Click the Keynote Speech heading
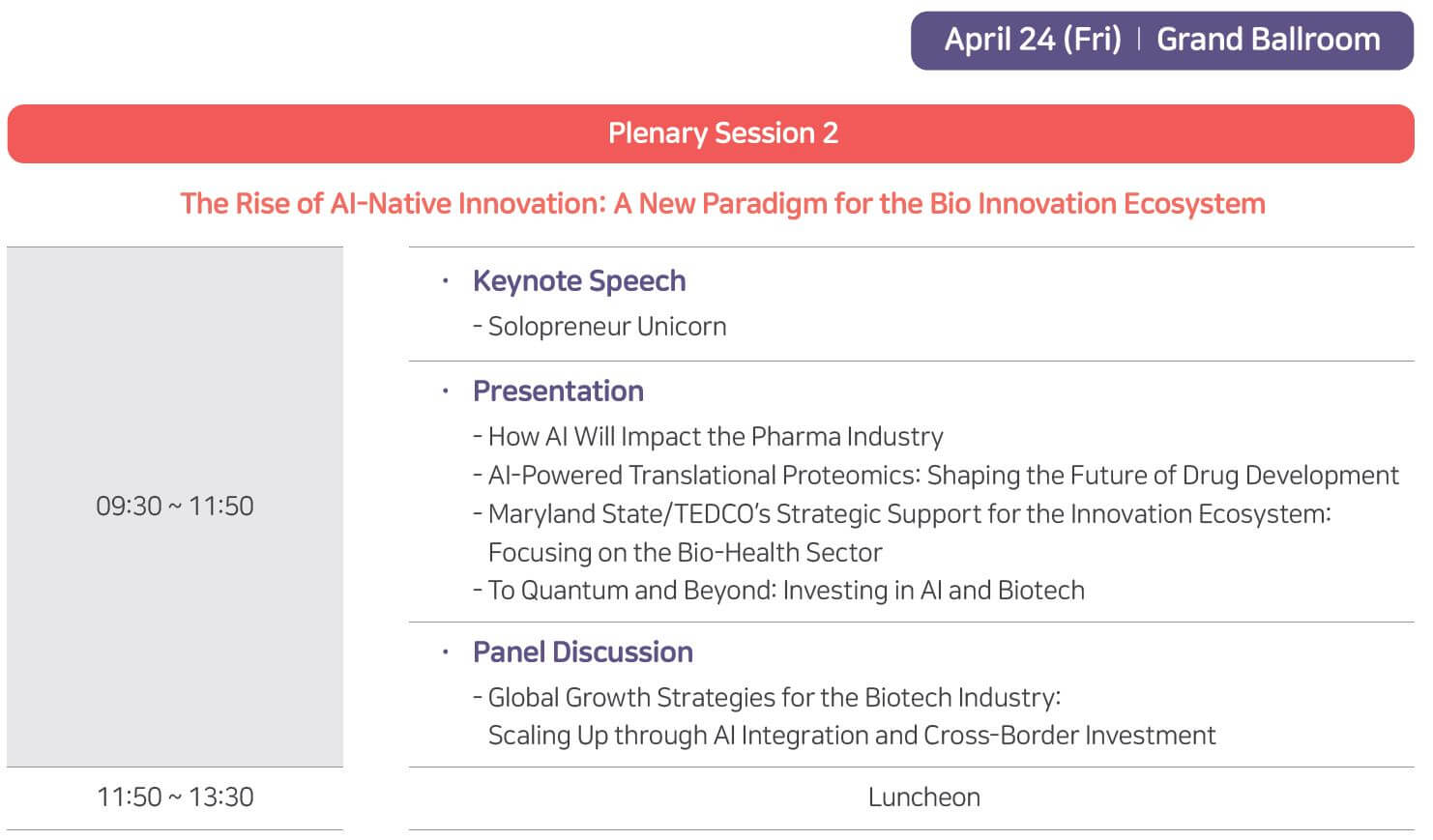The width and height of the screenshot is (1433, 840). pos(579,281)
